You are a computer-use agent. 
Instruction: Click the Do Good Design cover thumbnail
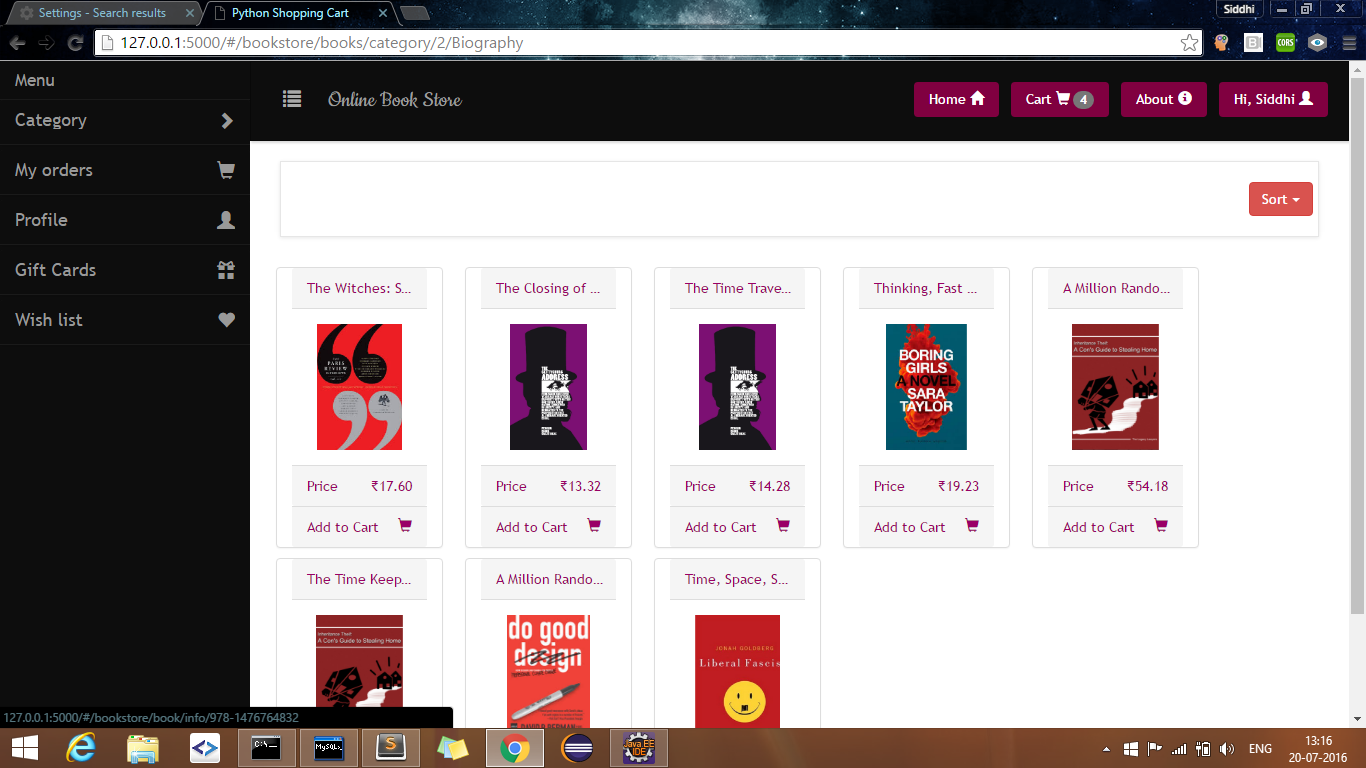(548, 671)
